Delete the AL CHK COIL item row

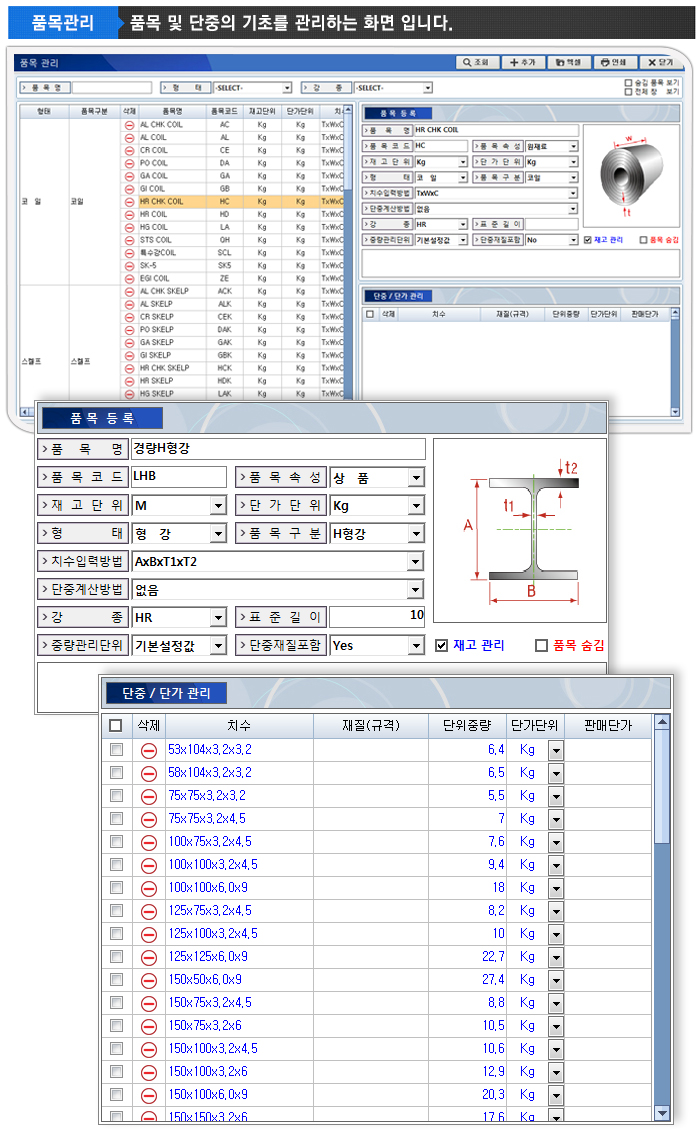129,125
